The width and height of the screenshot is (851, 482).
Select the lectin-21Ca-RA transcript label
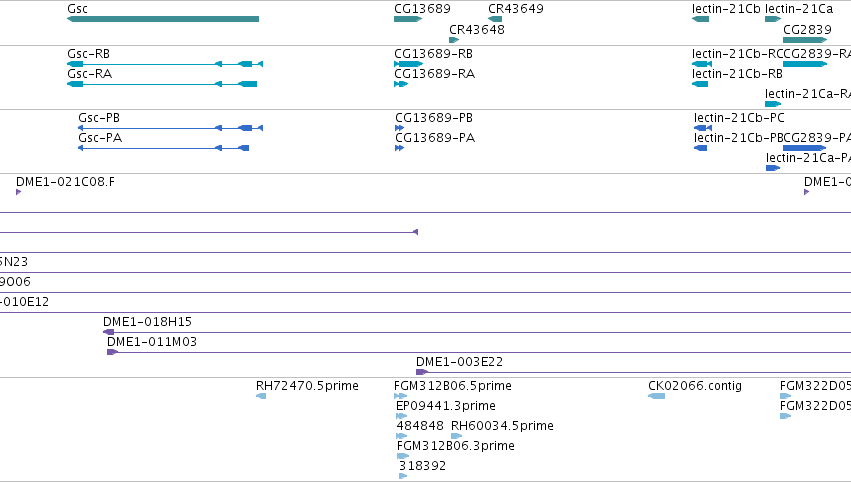[808, 94]
